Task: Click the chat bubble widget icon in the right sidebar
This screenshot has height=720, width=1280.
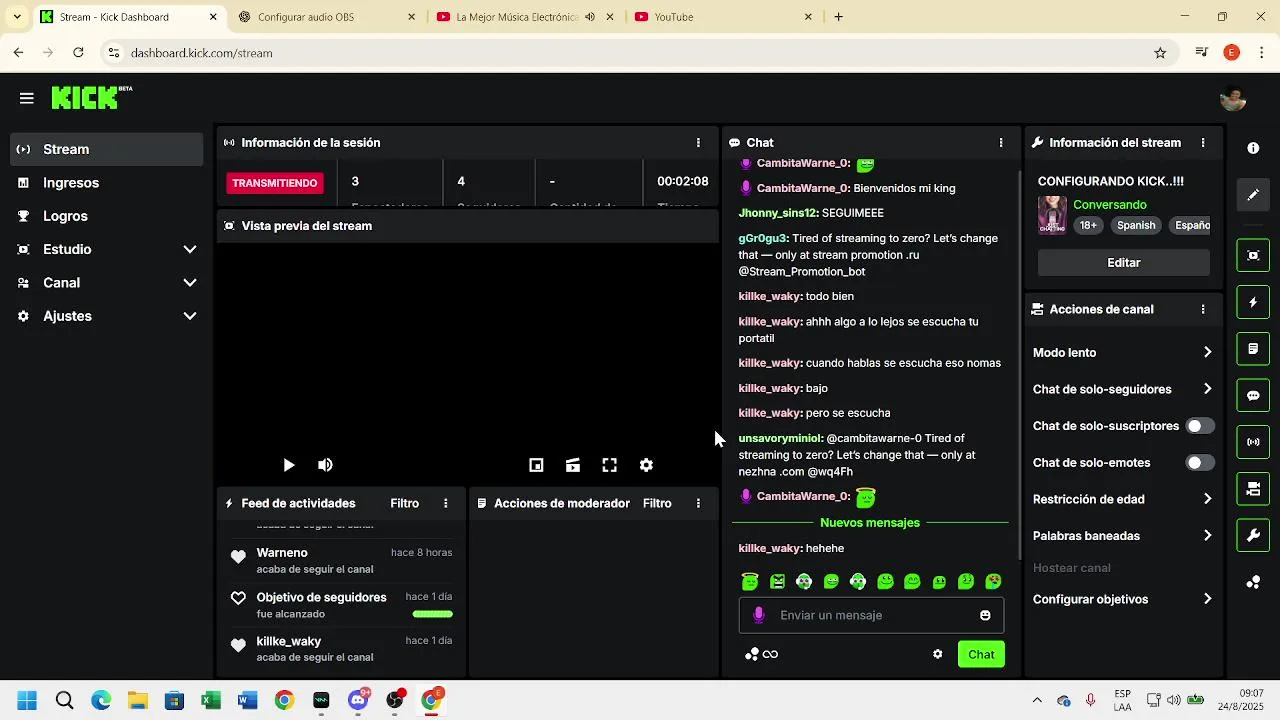Action: coord(1253,395)
